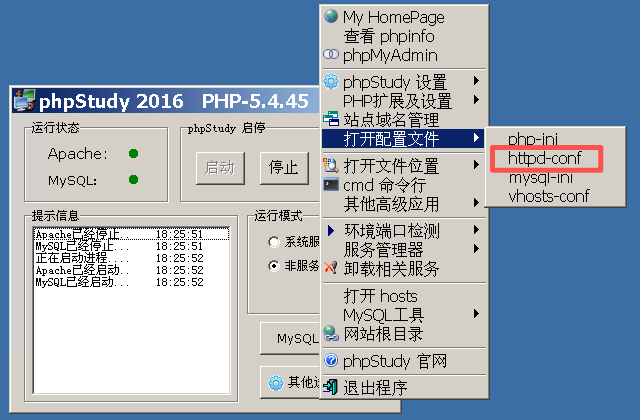Image resolution: width=640 pixels, height=420 pixels.
Task: Choose 退出程序 to quit
Action: (x=404, y=387)
